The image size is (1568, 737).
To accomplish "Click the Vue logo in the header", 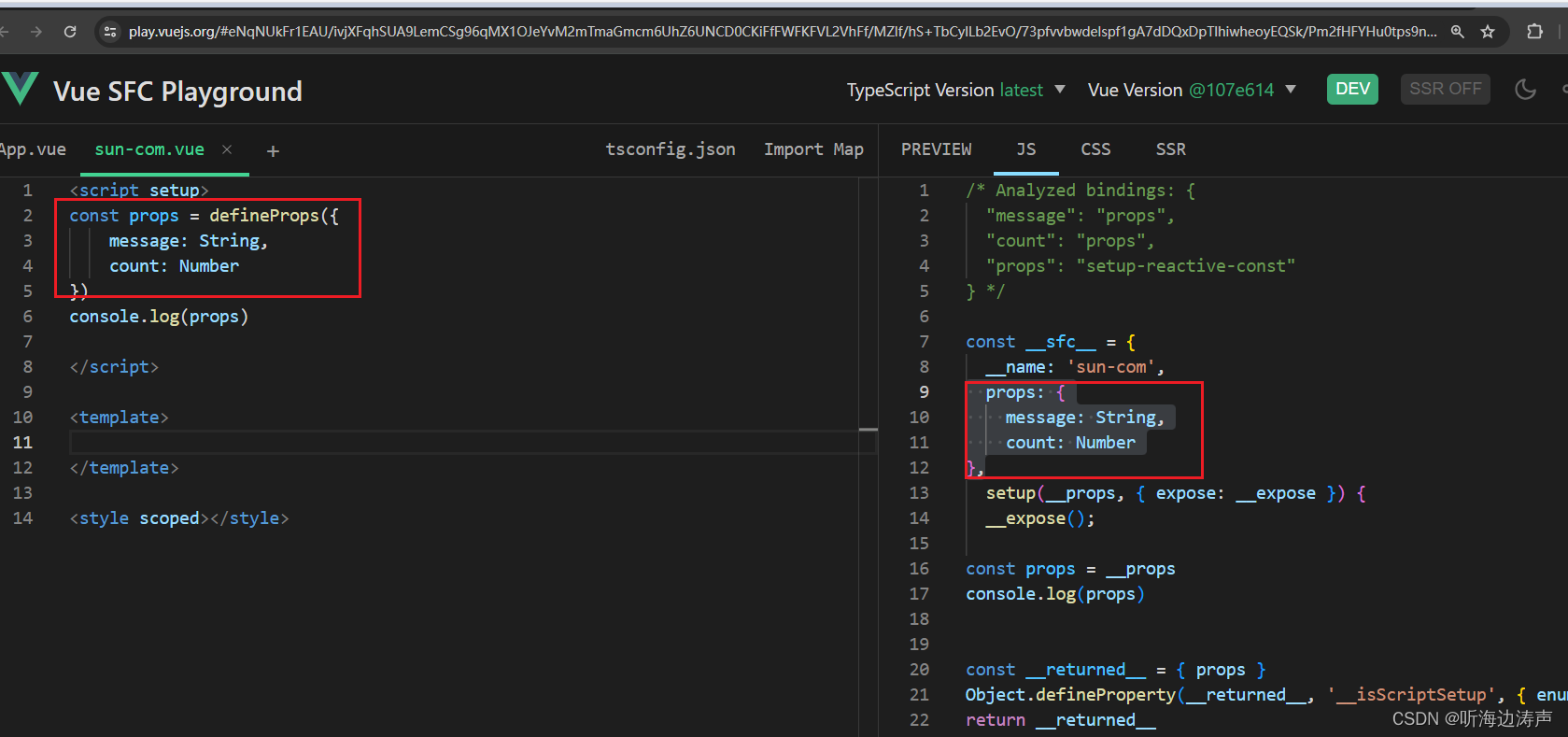I will (19, 90).
